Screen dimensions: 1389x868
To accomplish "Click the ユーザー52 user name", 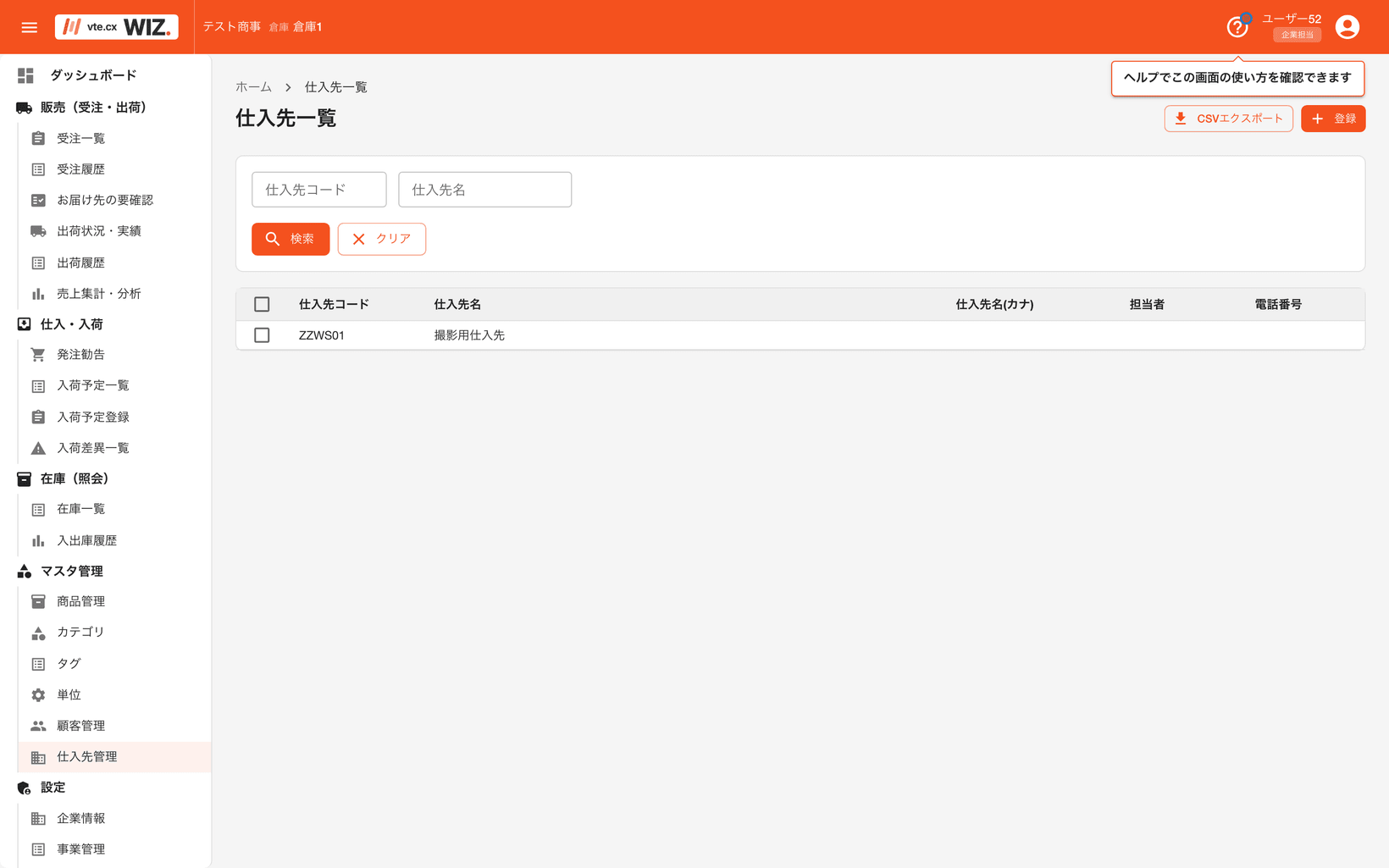I will click(x=1292, y=19).
